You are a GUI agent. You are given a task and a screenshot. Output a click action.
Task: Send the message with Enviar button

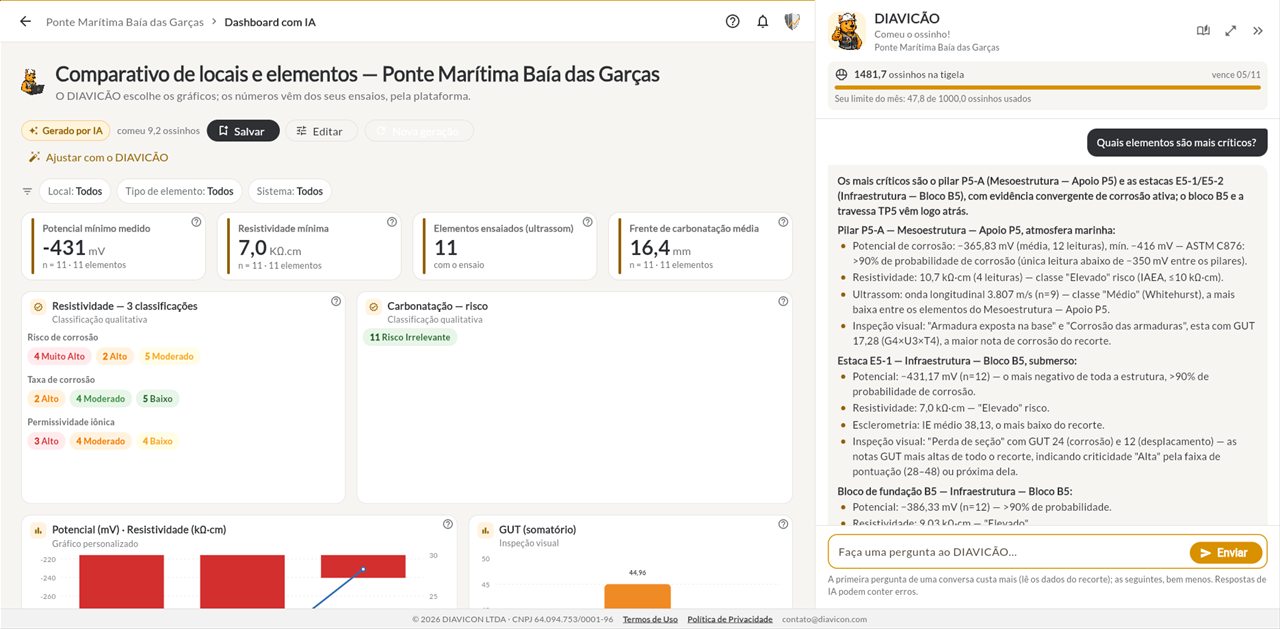tap(1226, 553)
